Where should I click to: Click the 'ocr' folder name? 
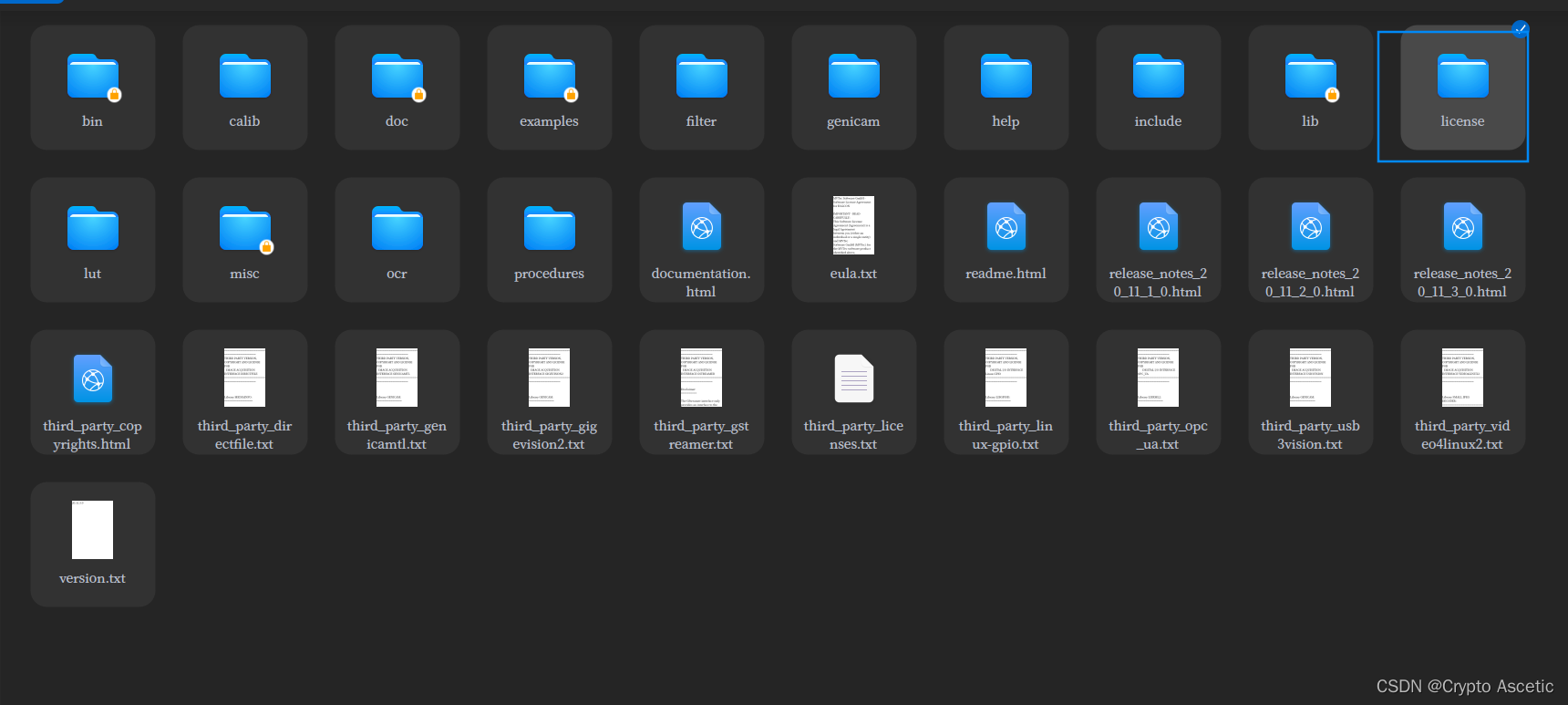tap(397, 274)
